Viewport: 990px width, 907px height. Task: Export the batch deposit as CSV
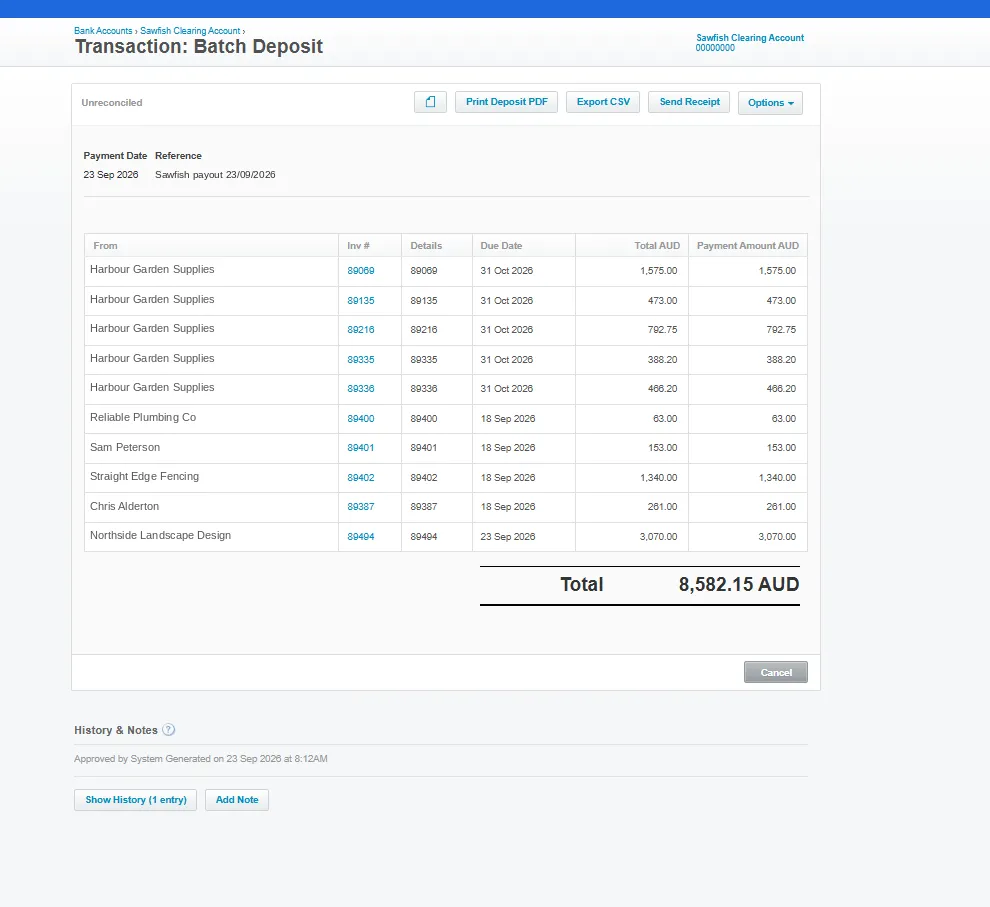click(x=603, y=102)
